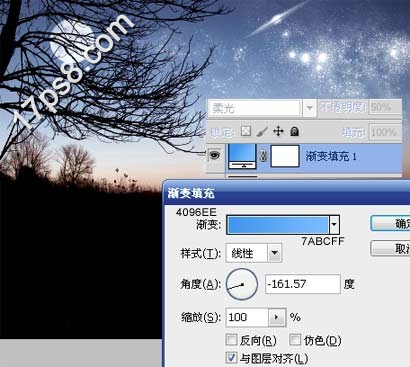Hide the 渐变填充 1 layer
410x367 pixels.
click(215, 155)
